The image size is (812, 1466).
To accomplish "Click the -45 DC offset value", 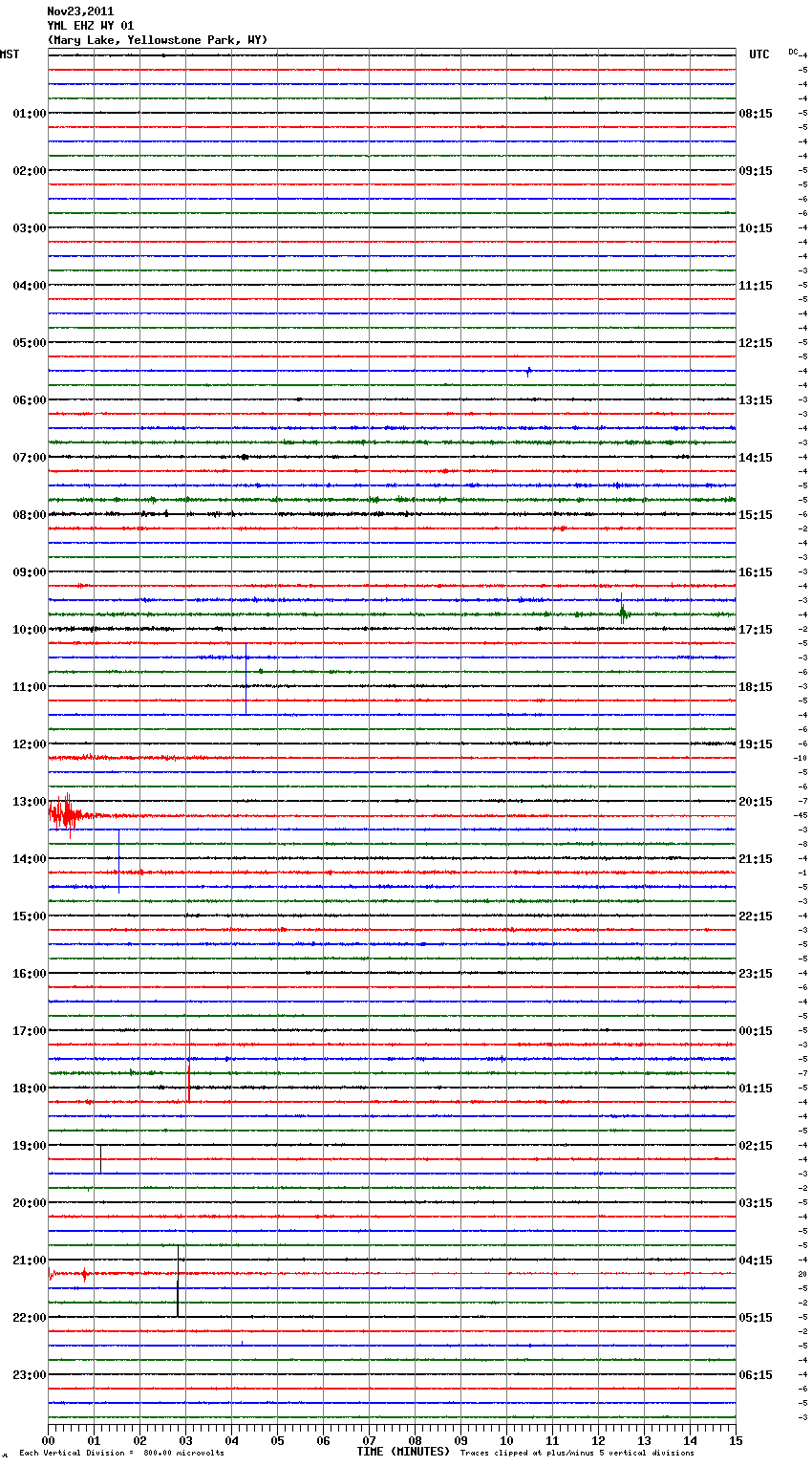I will click(x=801, y=816).
